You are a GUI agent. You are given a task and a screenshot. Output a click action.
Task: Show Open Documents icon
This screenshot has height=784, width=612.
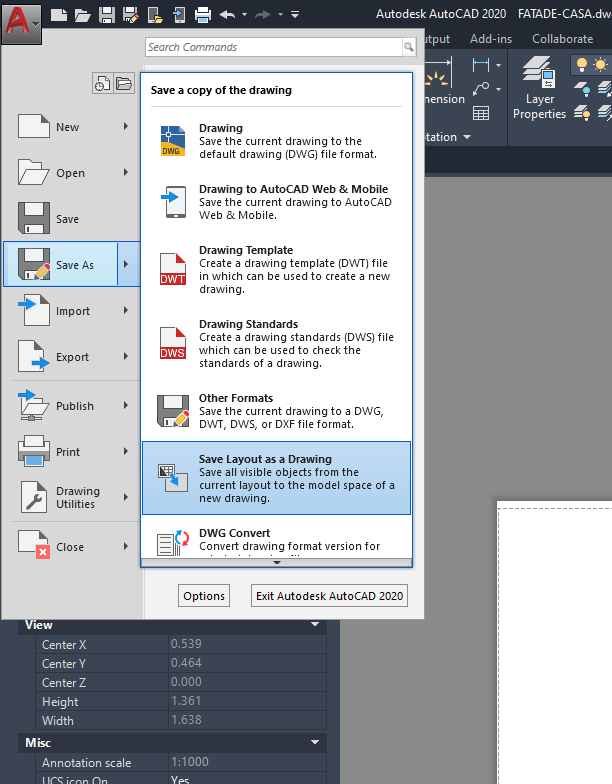(x=124, y=83)
